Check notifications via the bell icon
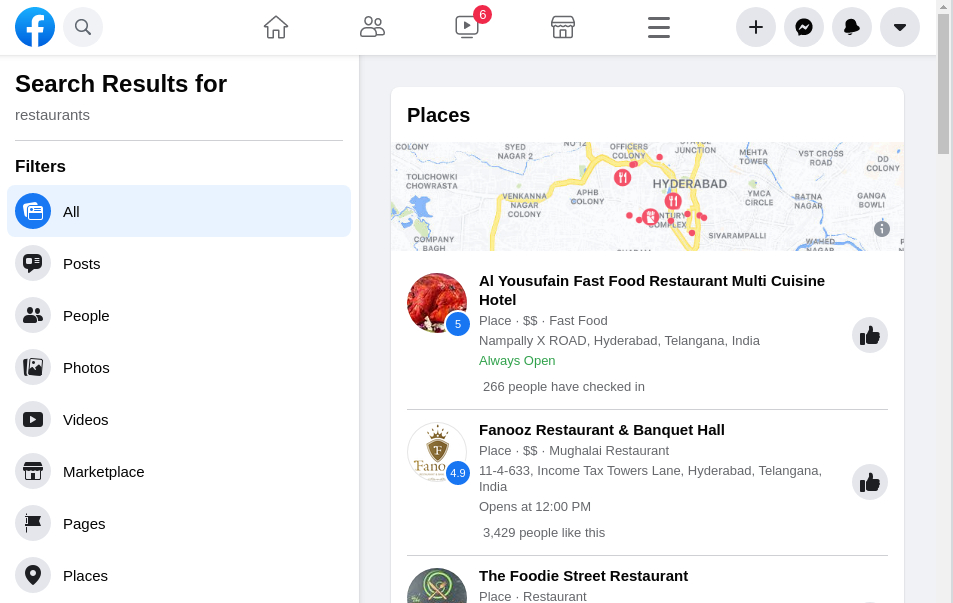The image size is (953, 603). 851,27
